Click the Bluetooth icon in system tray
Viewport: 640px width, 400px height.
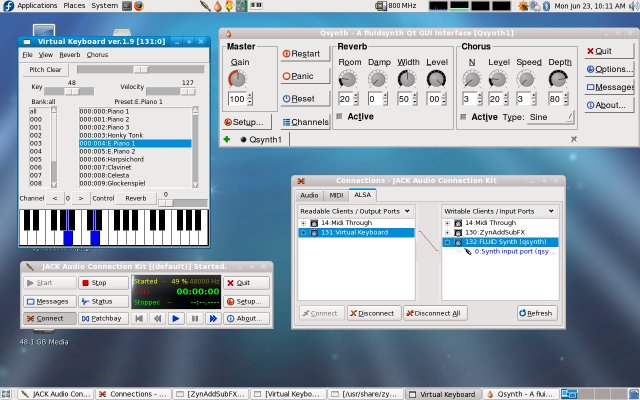(x=547, y=6)
